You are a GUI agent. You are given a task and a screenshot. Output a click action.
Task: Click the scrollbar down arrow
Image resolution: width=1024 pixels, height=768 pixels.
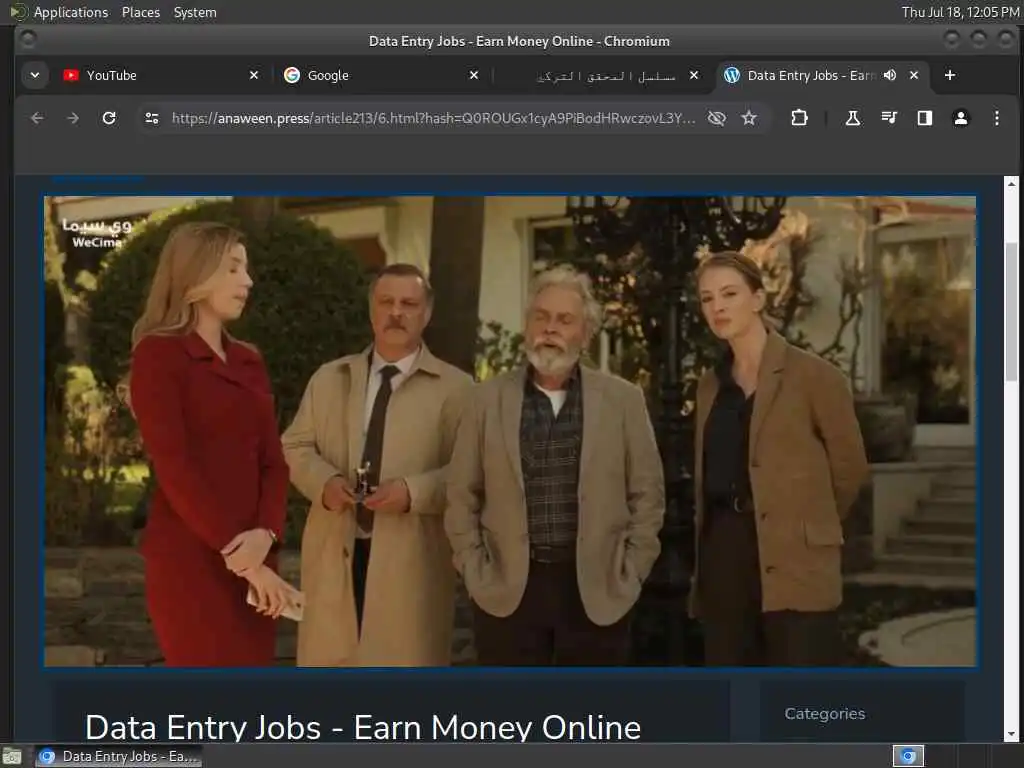(x=1012, y=735)
